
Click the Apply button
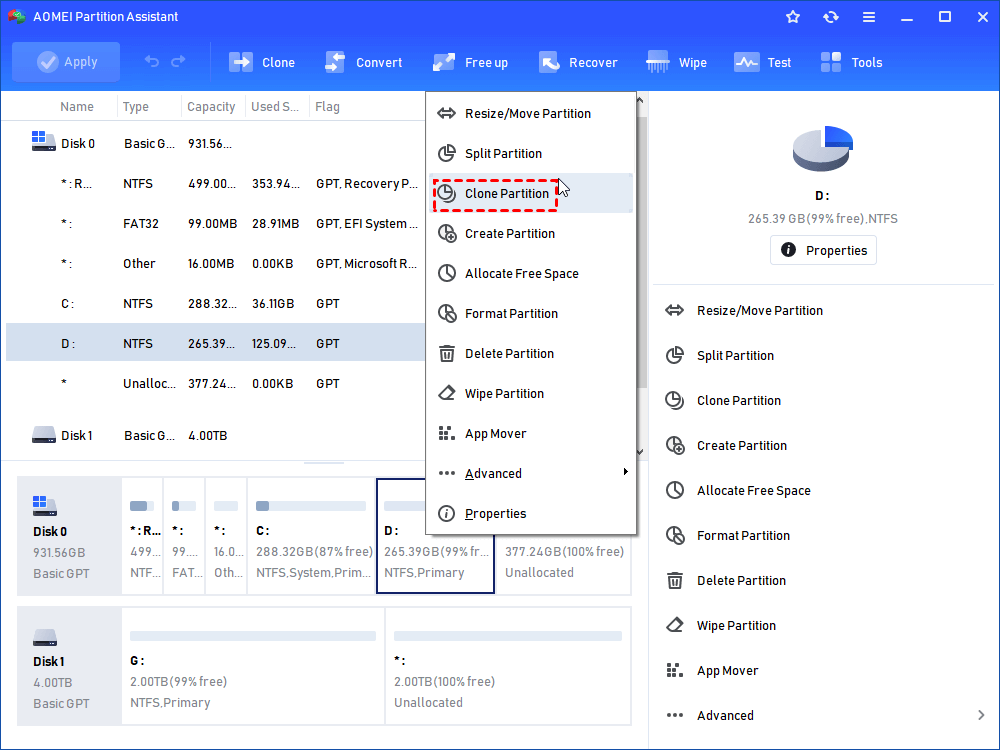pos(66,62)
